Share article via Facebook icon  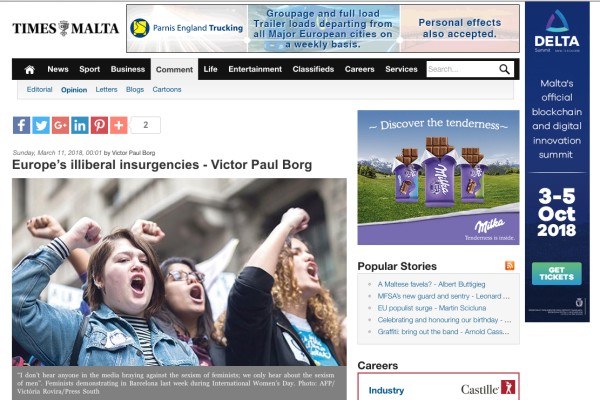coord(21,125)
